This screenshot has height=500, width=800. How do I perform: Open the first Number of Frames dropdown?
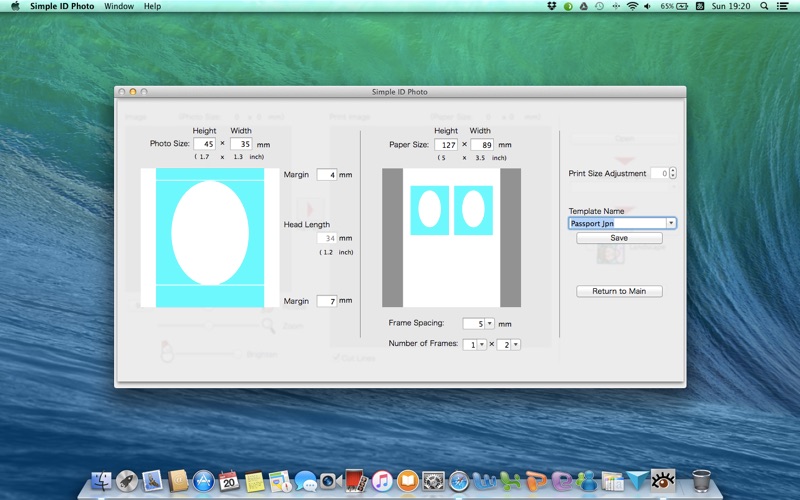[x=481, y=344]
